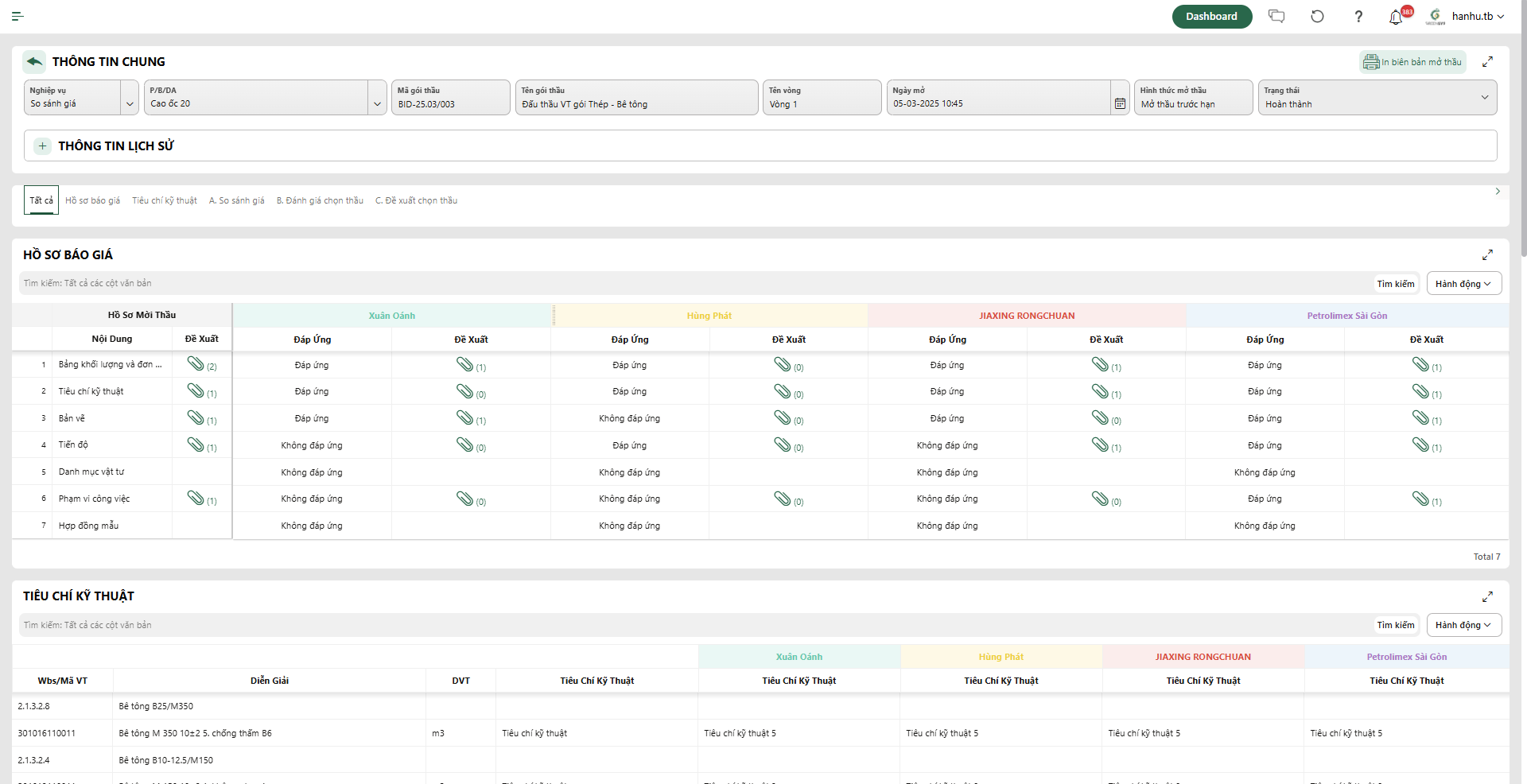Click the back arrow beside Thông Tin Chung
The image size is (1527, 784).
click(x=34, y=61)
